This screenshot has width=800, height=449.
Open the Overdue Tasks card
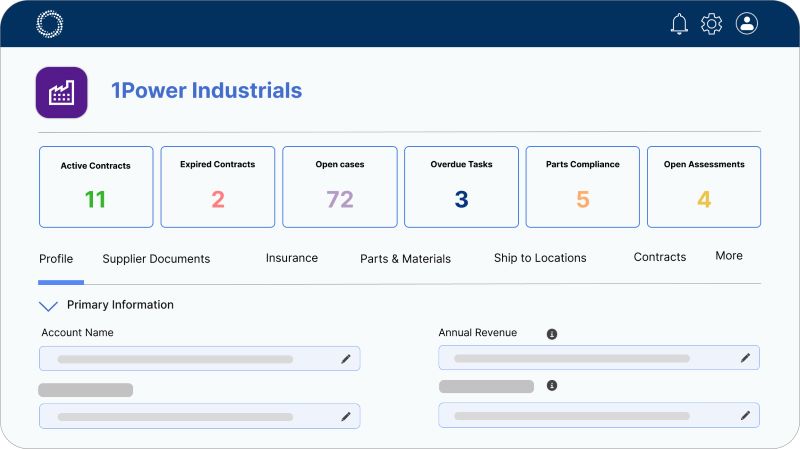tap(461, 187)
